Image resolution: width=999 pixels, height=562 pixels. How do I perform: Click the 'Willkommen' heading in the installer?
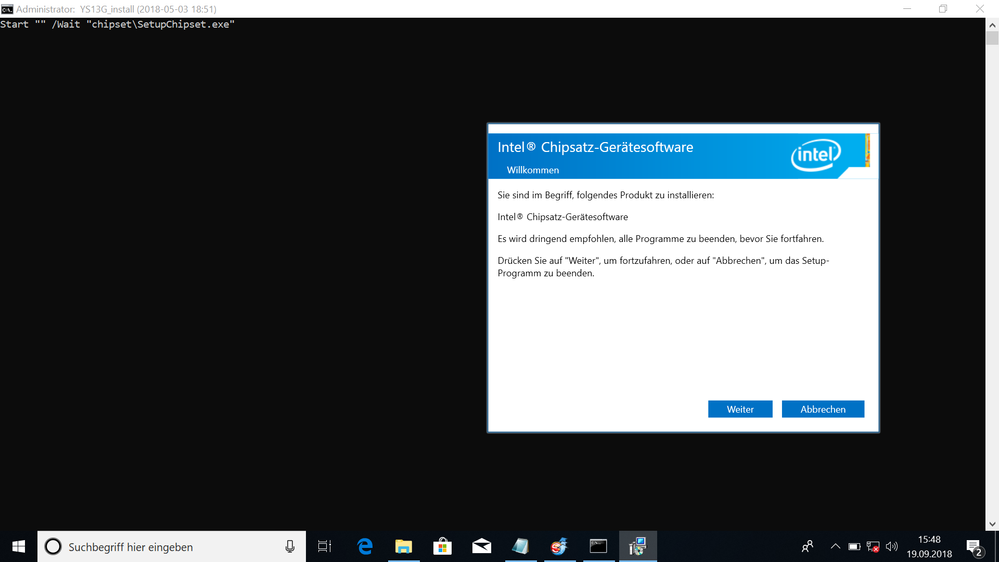(533, 170)
